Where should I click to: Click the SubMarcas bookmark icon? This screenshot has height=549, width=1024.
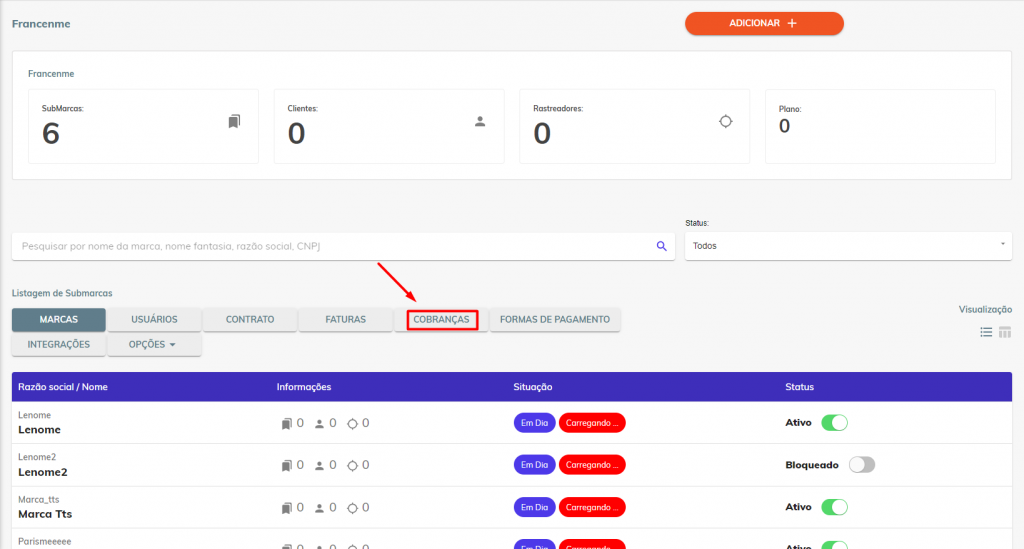234,121
